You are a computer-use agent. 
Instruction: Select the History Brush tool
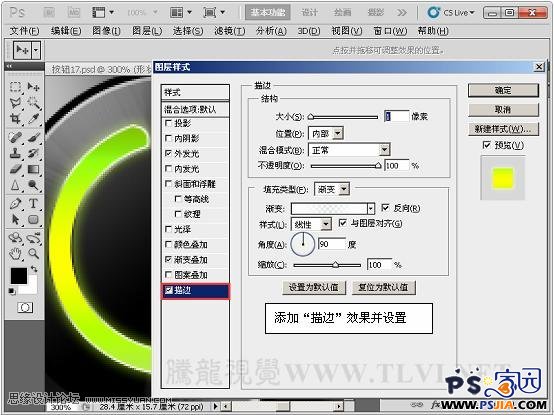tap(34, 153)
